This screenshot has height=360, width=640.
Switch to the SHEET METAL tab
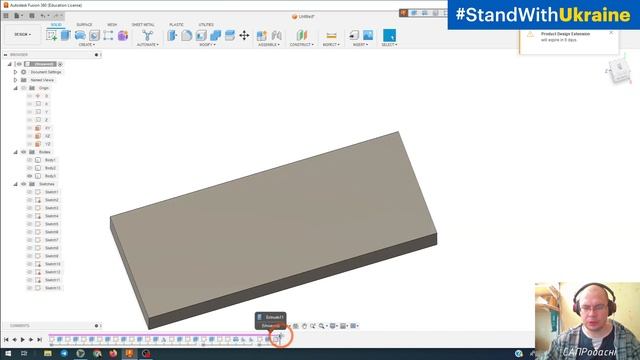tap(143, 24)
